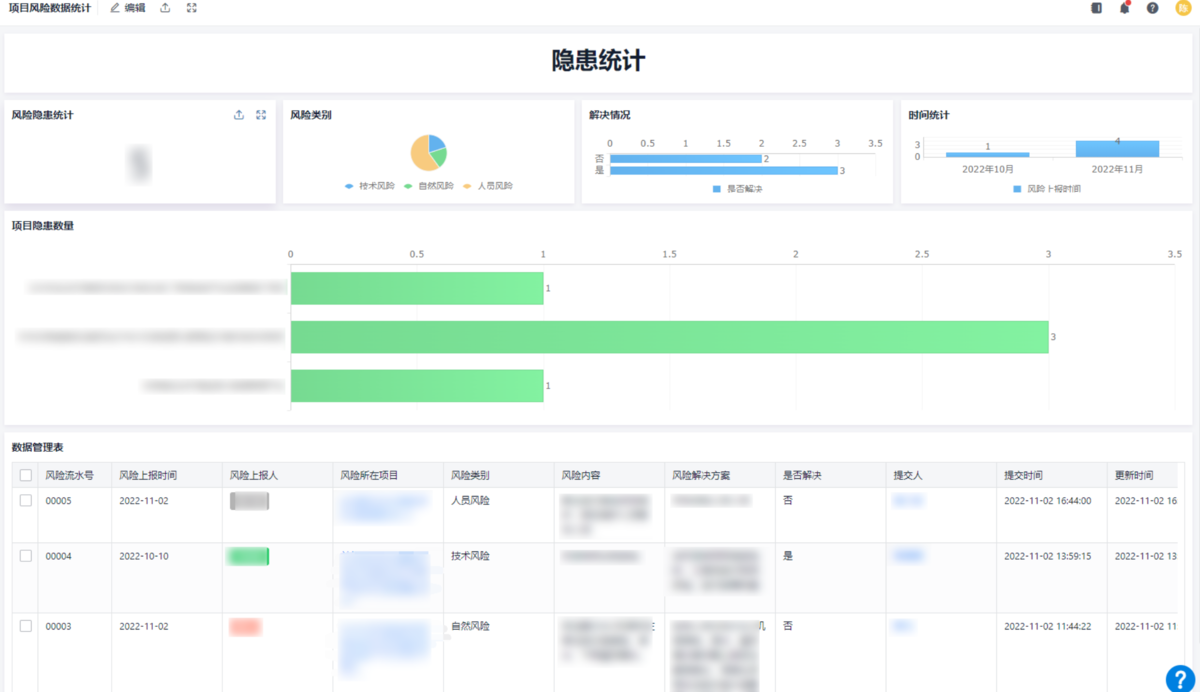Click the blue floating help button

pos(1181,677)
